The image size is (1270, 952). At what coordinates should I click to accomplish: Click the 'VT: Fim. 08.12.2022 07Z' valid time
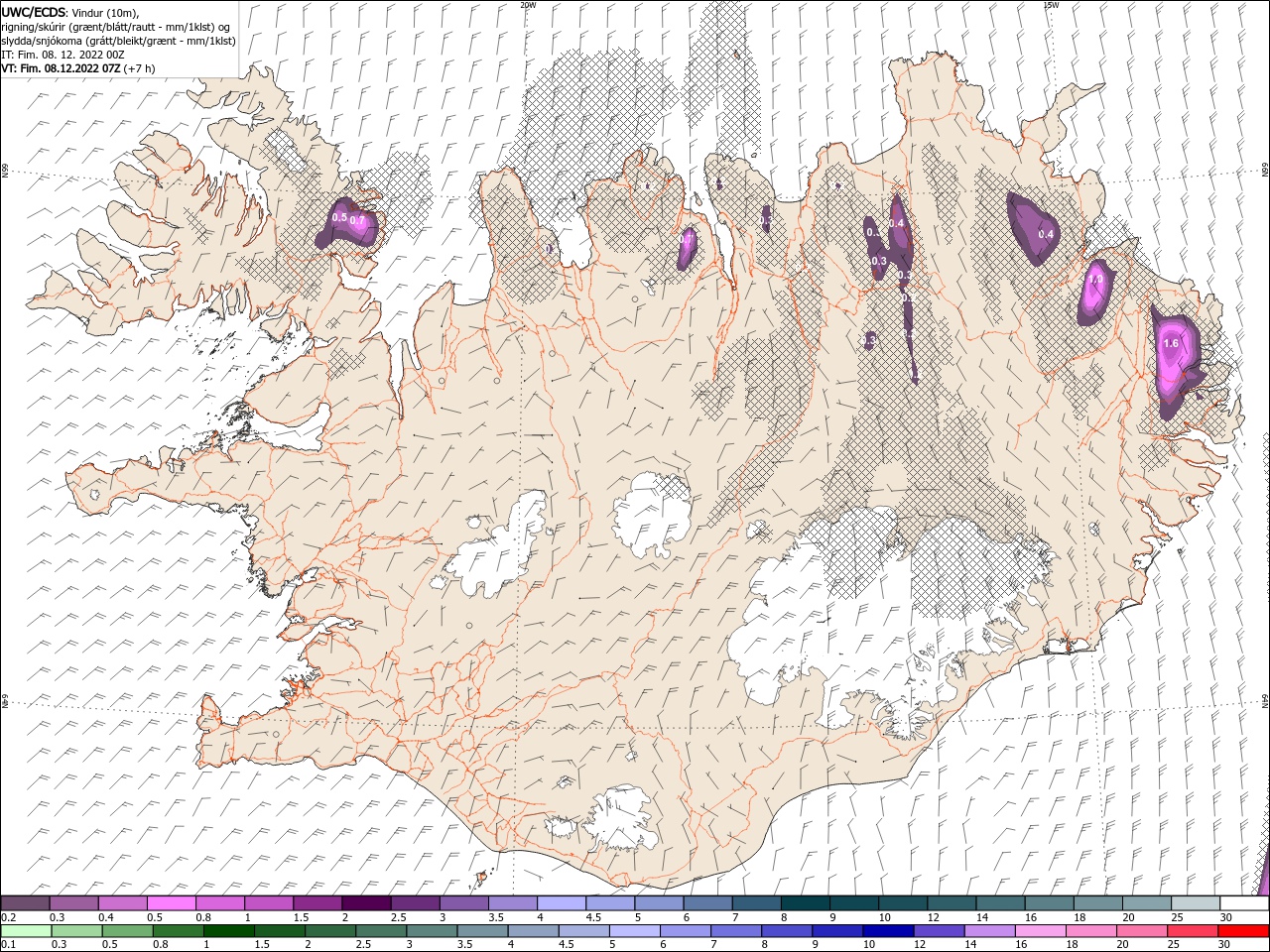click(61, 68)
